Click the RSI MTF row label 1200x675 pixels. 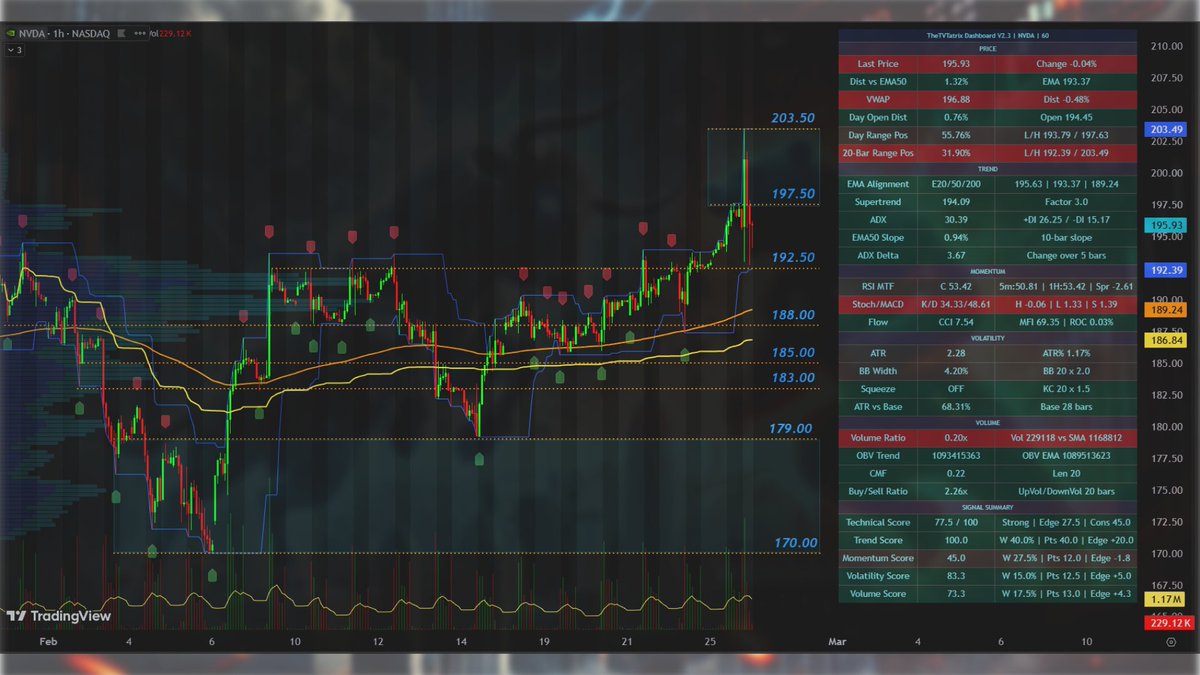tap(878, 287)
